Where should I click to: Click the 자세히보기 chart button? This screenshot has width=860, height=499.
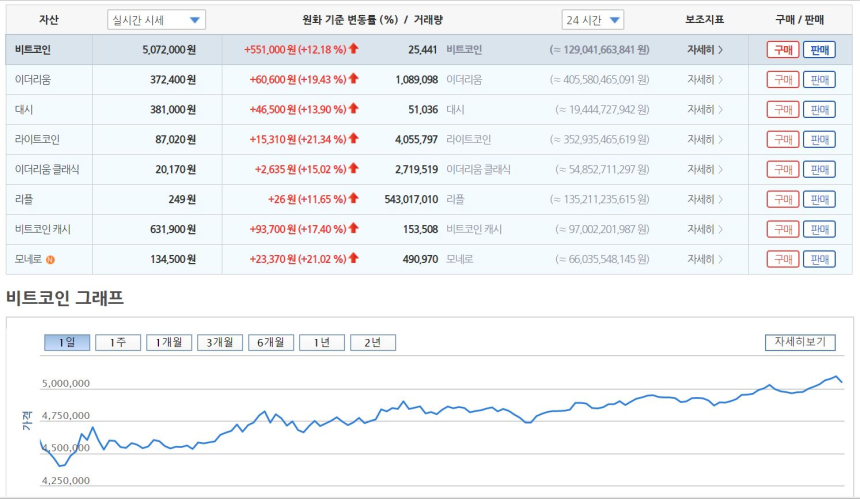coord(800,342)
